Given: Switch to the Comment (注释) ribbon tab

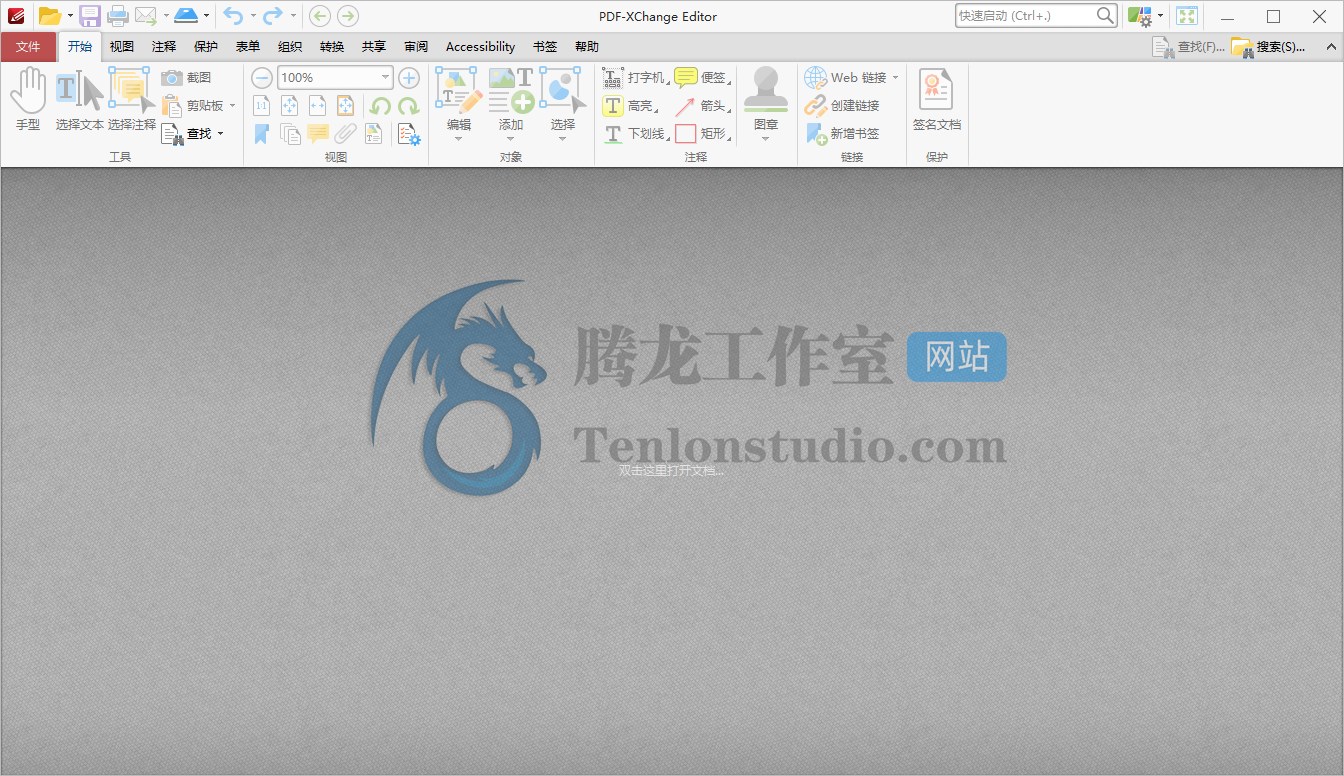Looking at the screenshot, I should 164,46.
